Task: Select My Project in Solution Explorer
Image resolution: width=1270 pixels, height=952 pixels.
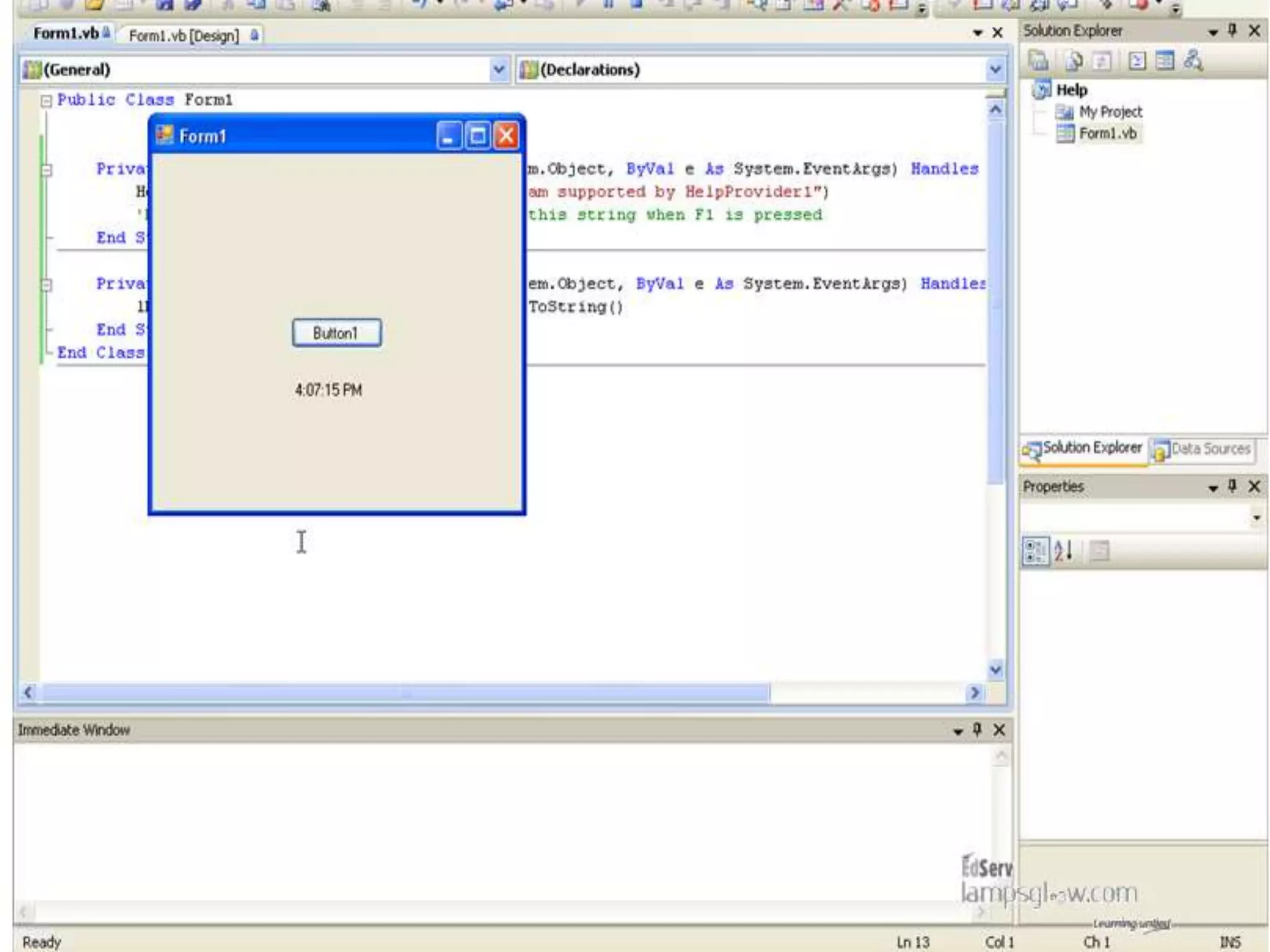Action: (x=1110, y=112)
